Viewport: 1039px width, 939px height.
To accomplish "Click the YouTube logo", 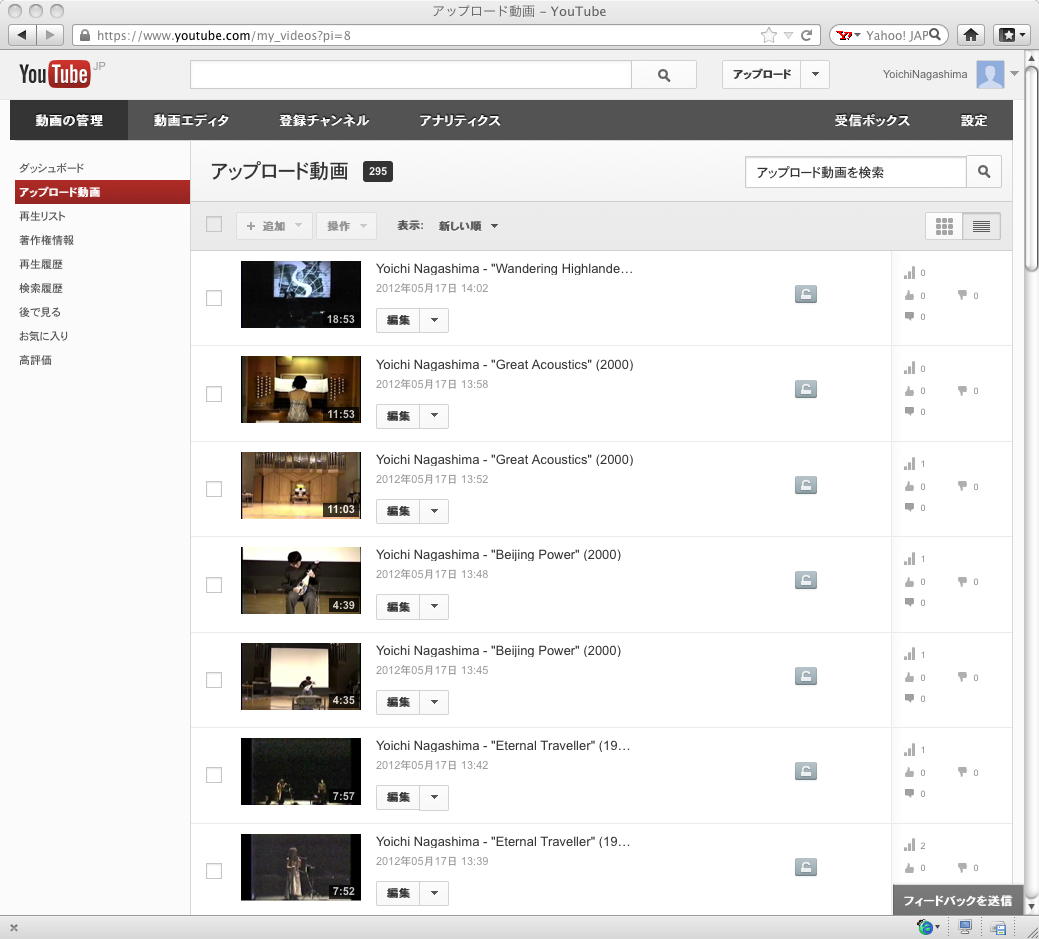I will [x=54, y=74].
